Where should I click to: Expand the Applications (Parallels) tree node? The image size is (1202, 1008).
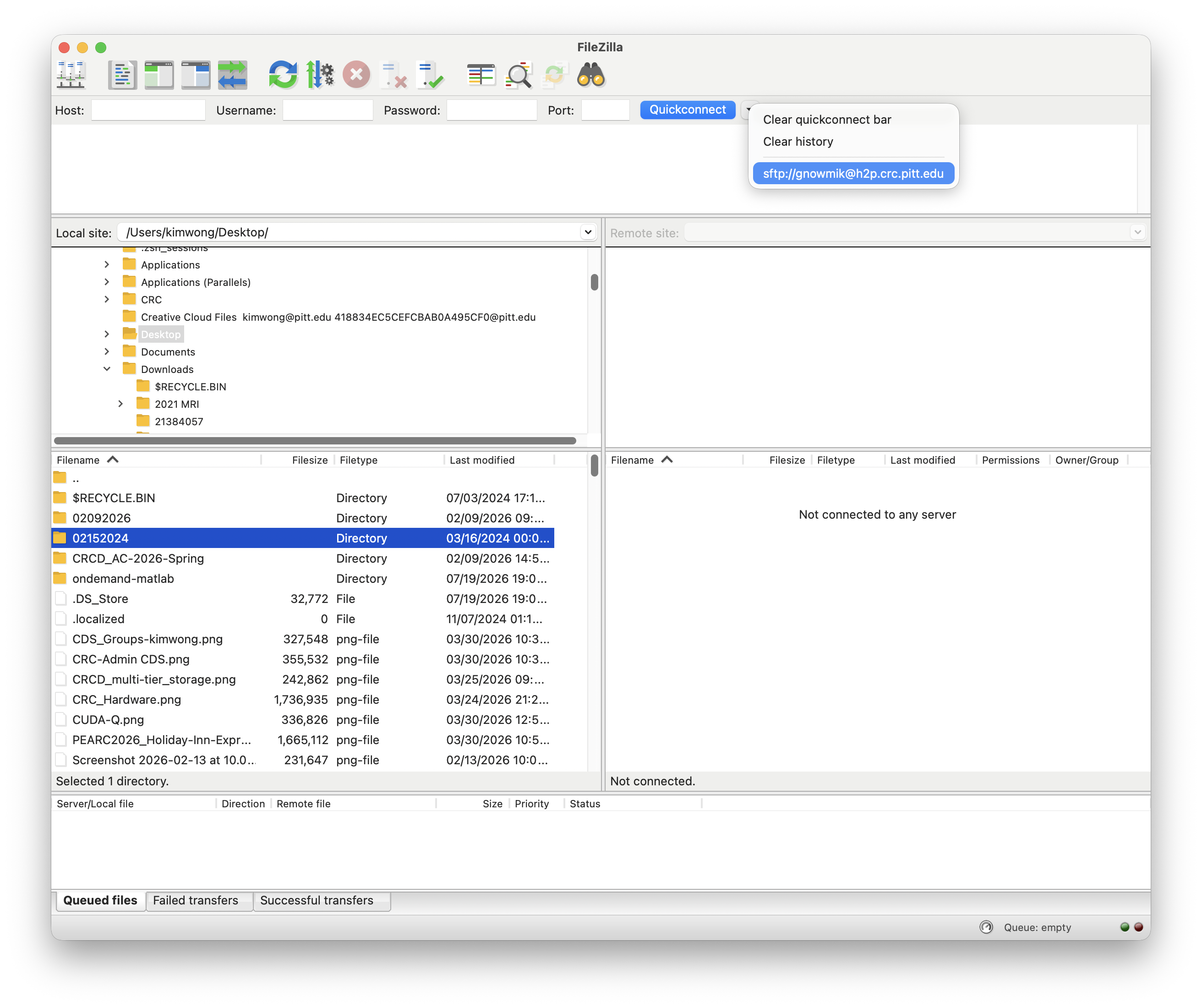click(107, 282)
